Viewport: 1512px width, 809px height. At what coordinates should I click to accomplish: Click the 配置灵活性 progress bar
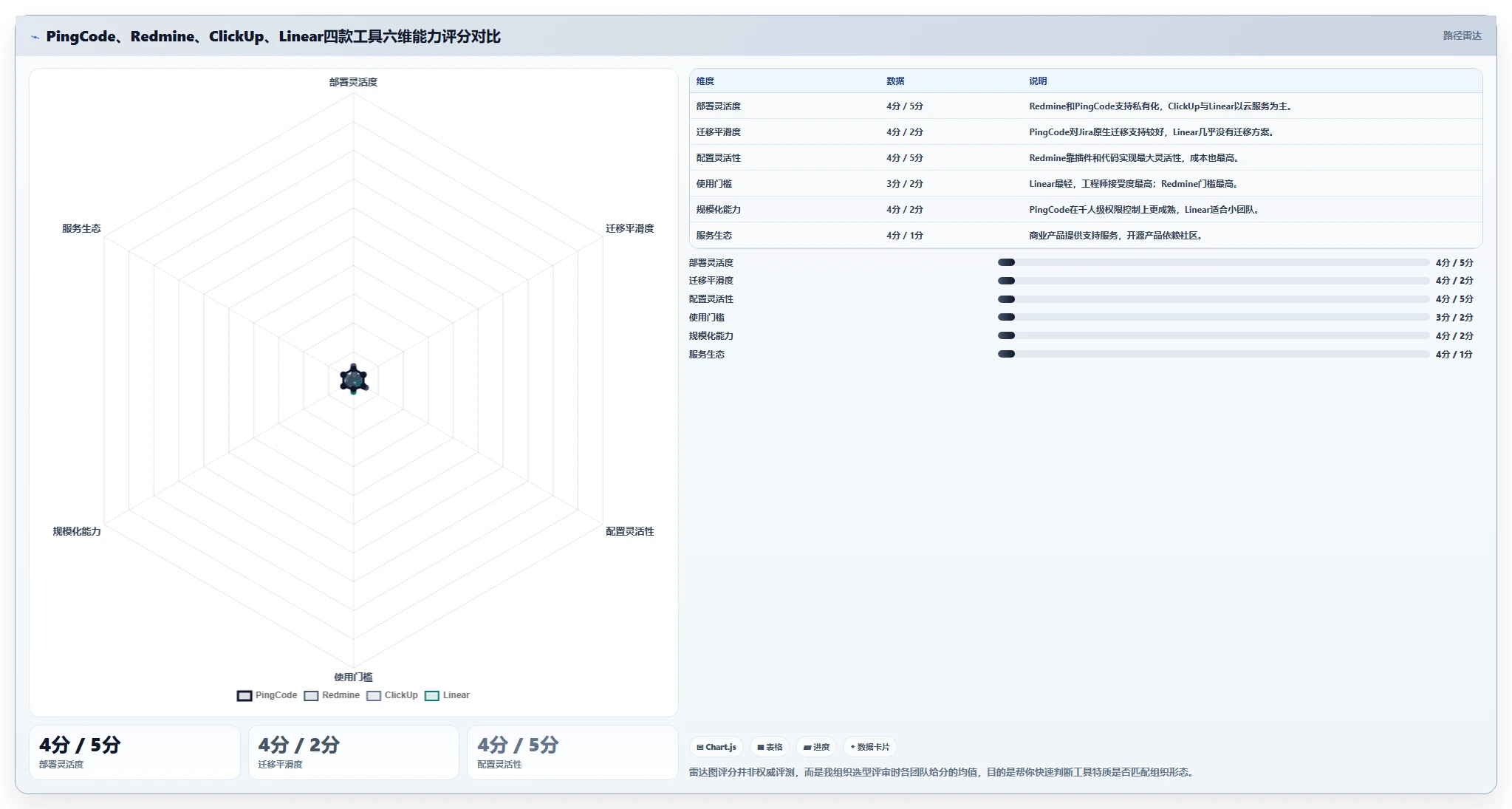click(1213, 299)
